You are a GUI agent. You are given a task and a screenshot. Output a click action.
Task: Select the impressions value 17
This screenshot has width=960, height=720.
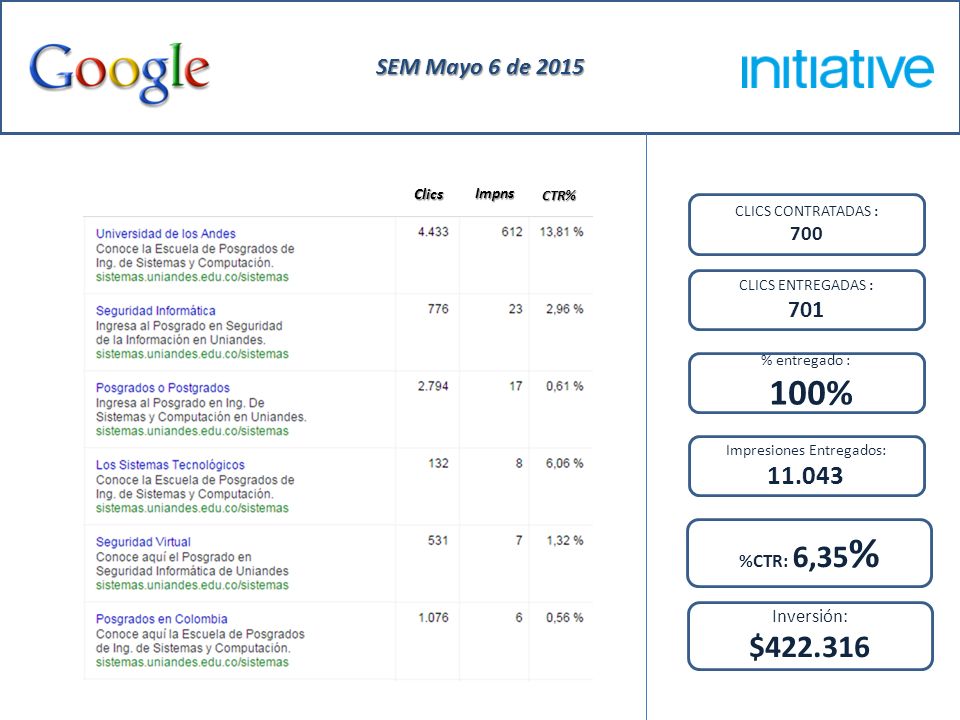click(x=516, y=386)
